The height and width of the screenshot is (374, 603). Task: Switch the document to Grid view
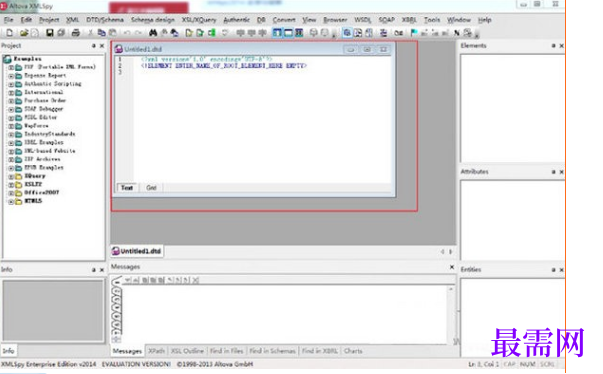pos(151,188)
